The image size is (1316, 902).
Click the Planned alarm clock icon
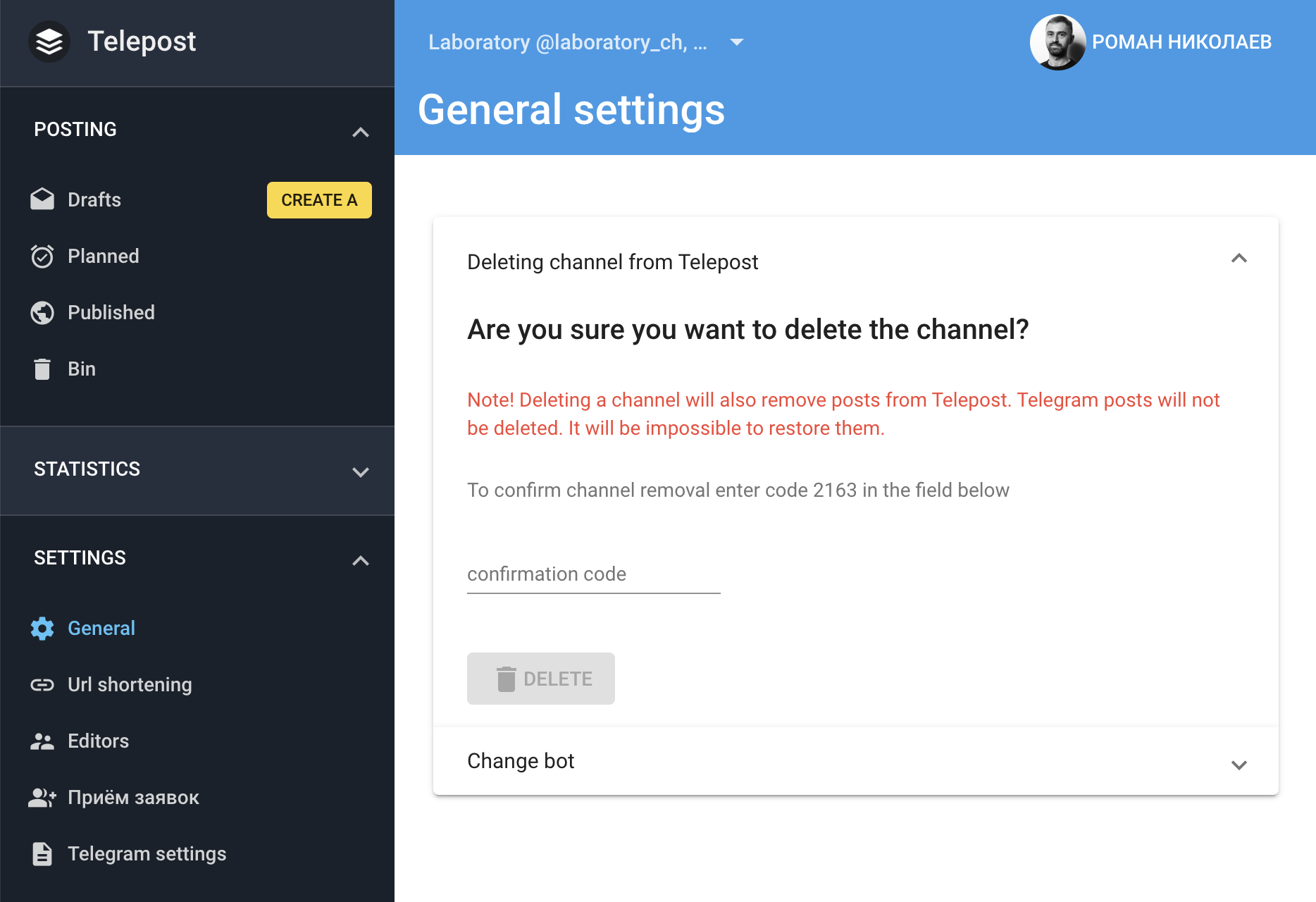point(42,256)
